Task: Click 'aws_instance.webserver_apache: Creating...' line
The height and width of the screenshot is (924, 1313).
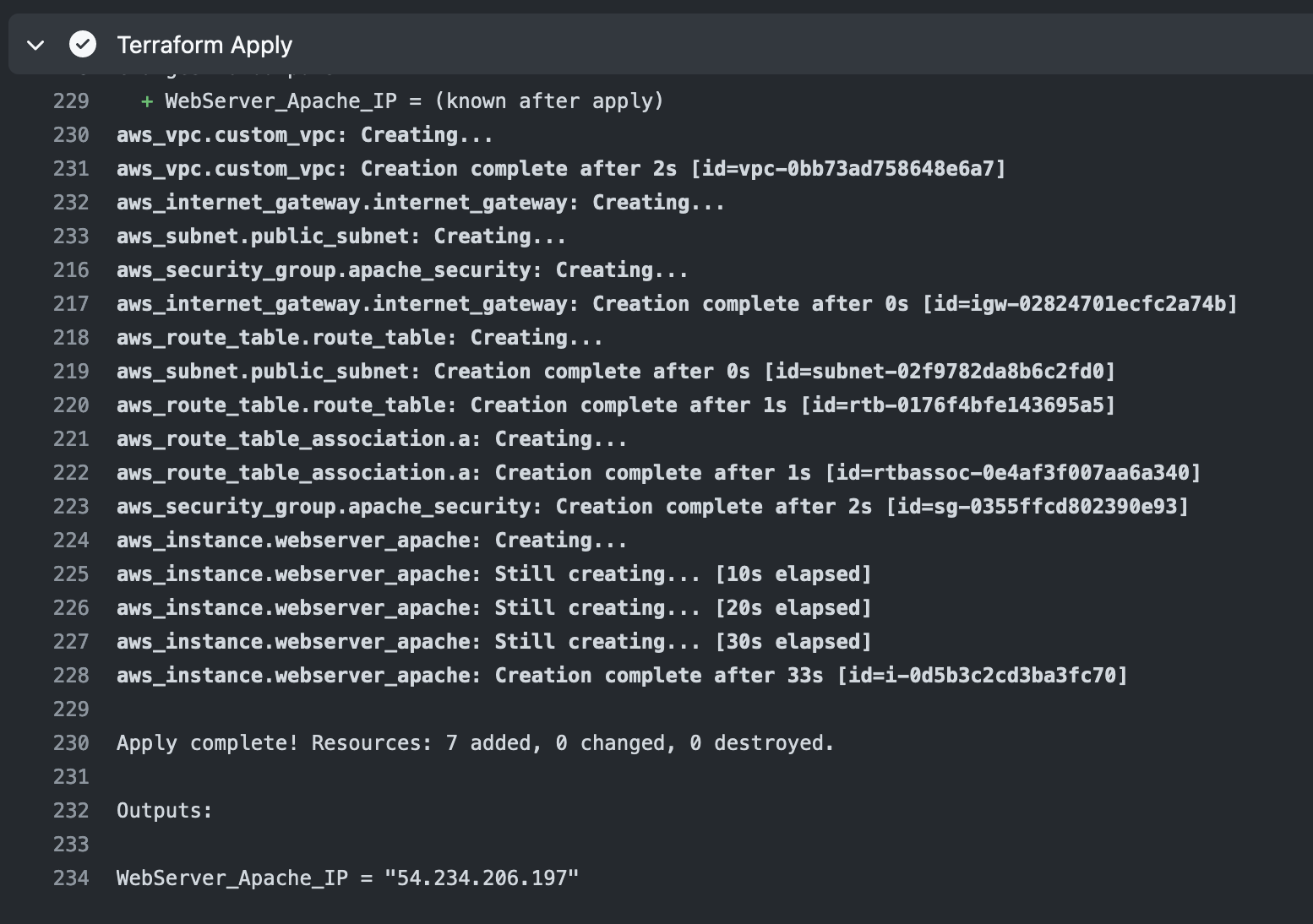Action: (x=372, y=541)
